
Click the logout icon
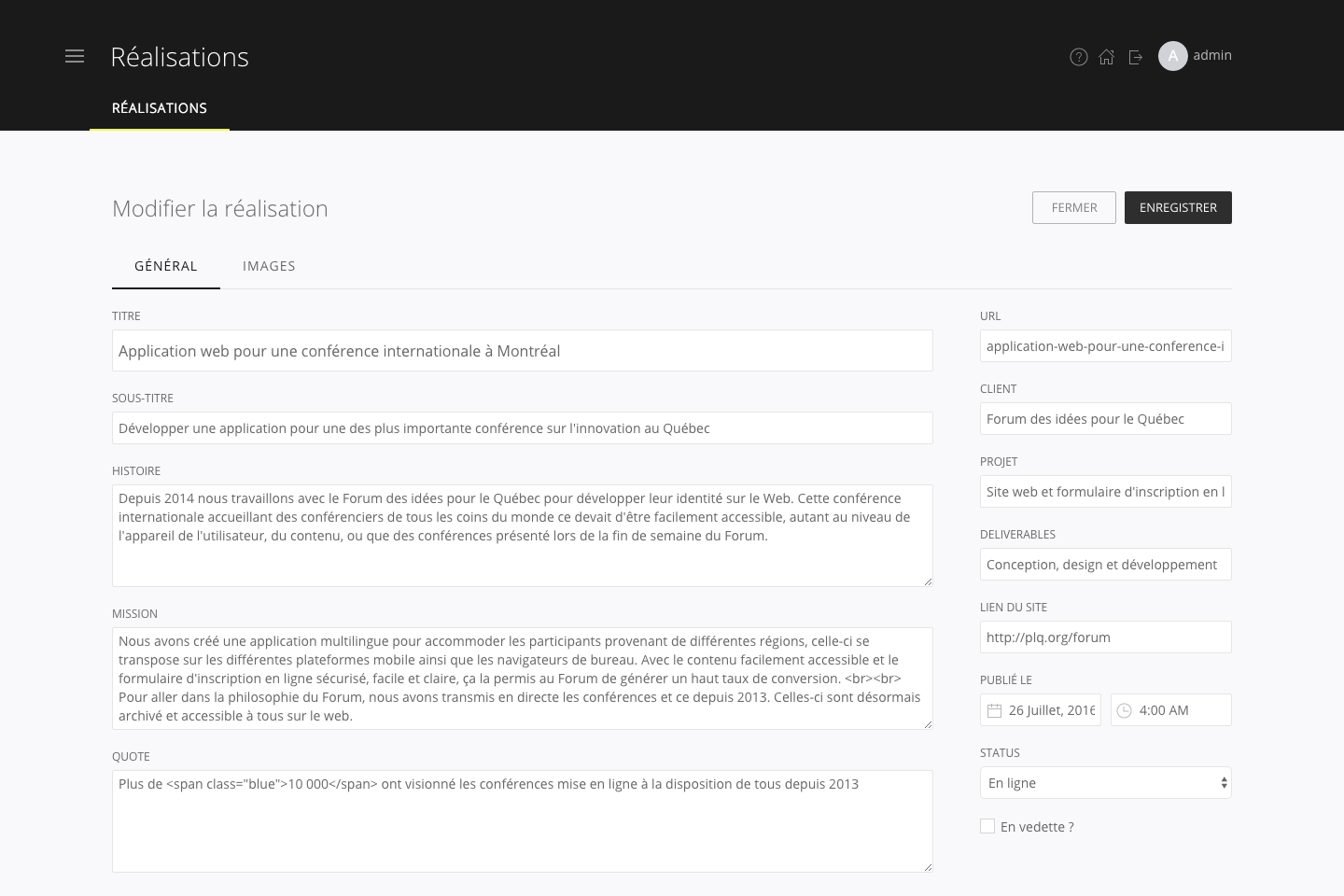click(1136, 57)
